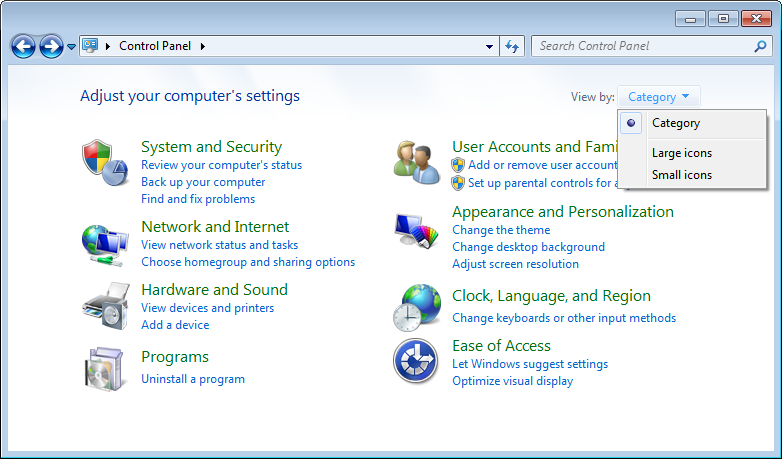Open Hardware and Sound category
782x459 pixels.
214,289
